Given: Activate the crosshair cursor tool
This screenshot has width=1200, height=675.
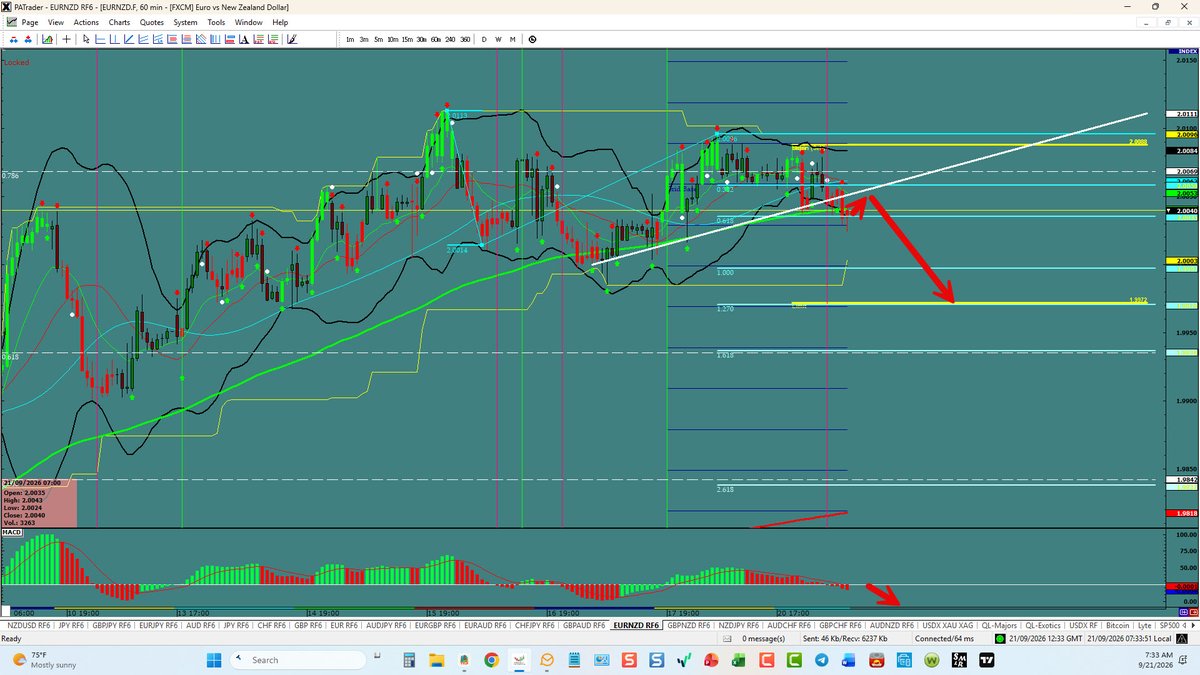Looking at the screenshot, I should tap(66, 39).
